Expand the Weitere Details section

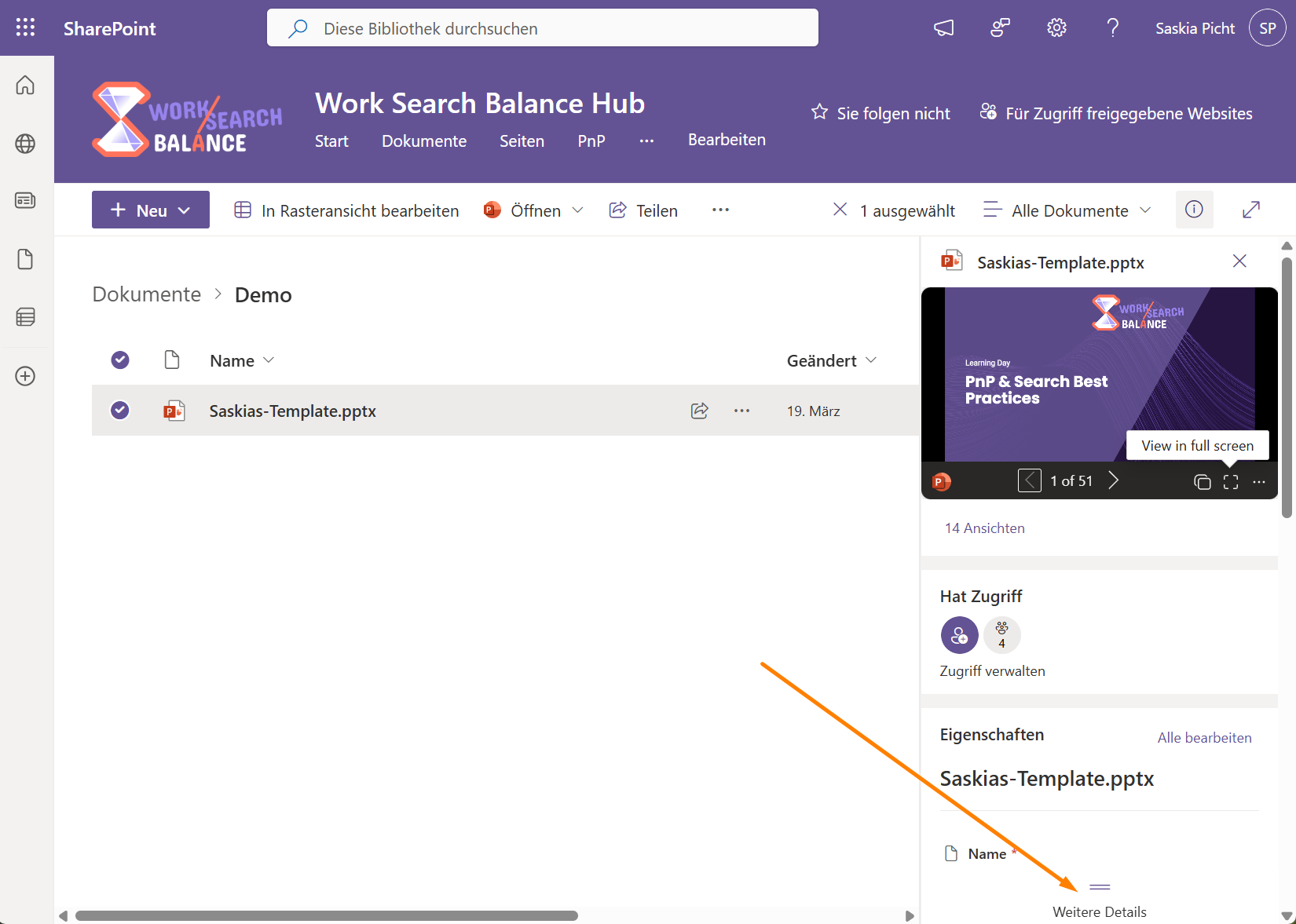coord(1100,901)
